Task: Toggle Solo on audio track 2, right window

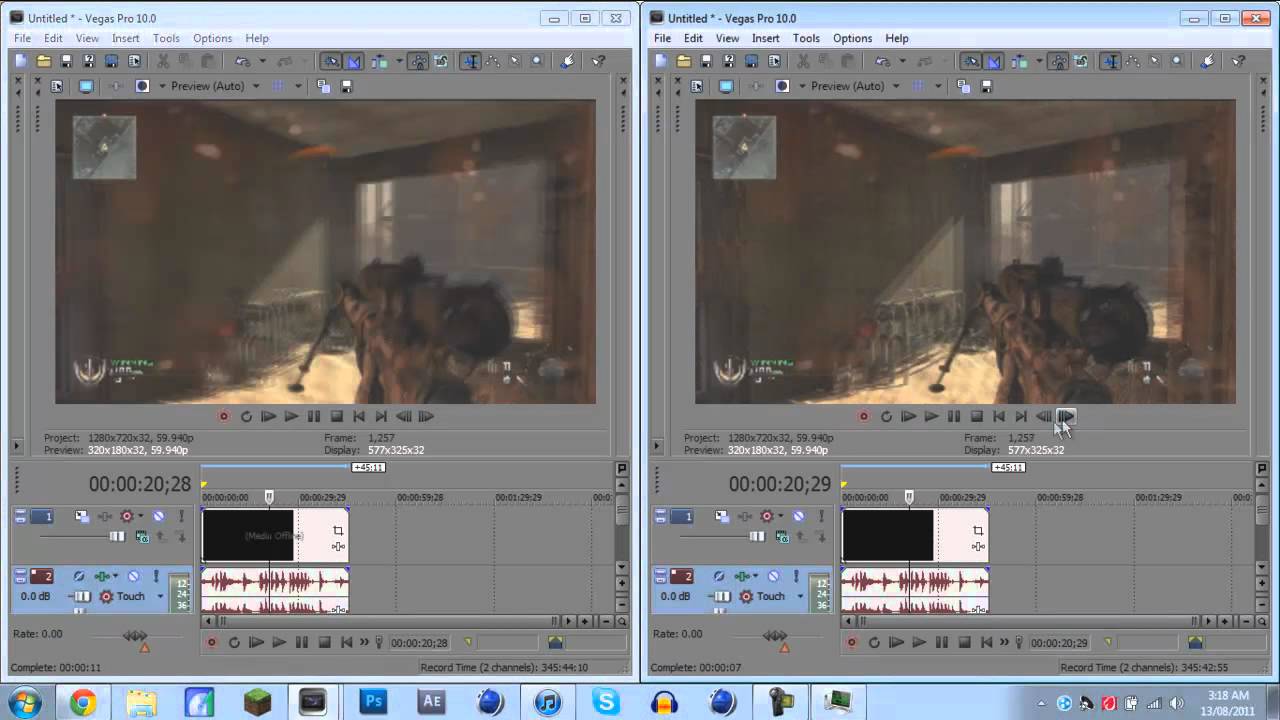Action: coord(796,576)
